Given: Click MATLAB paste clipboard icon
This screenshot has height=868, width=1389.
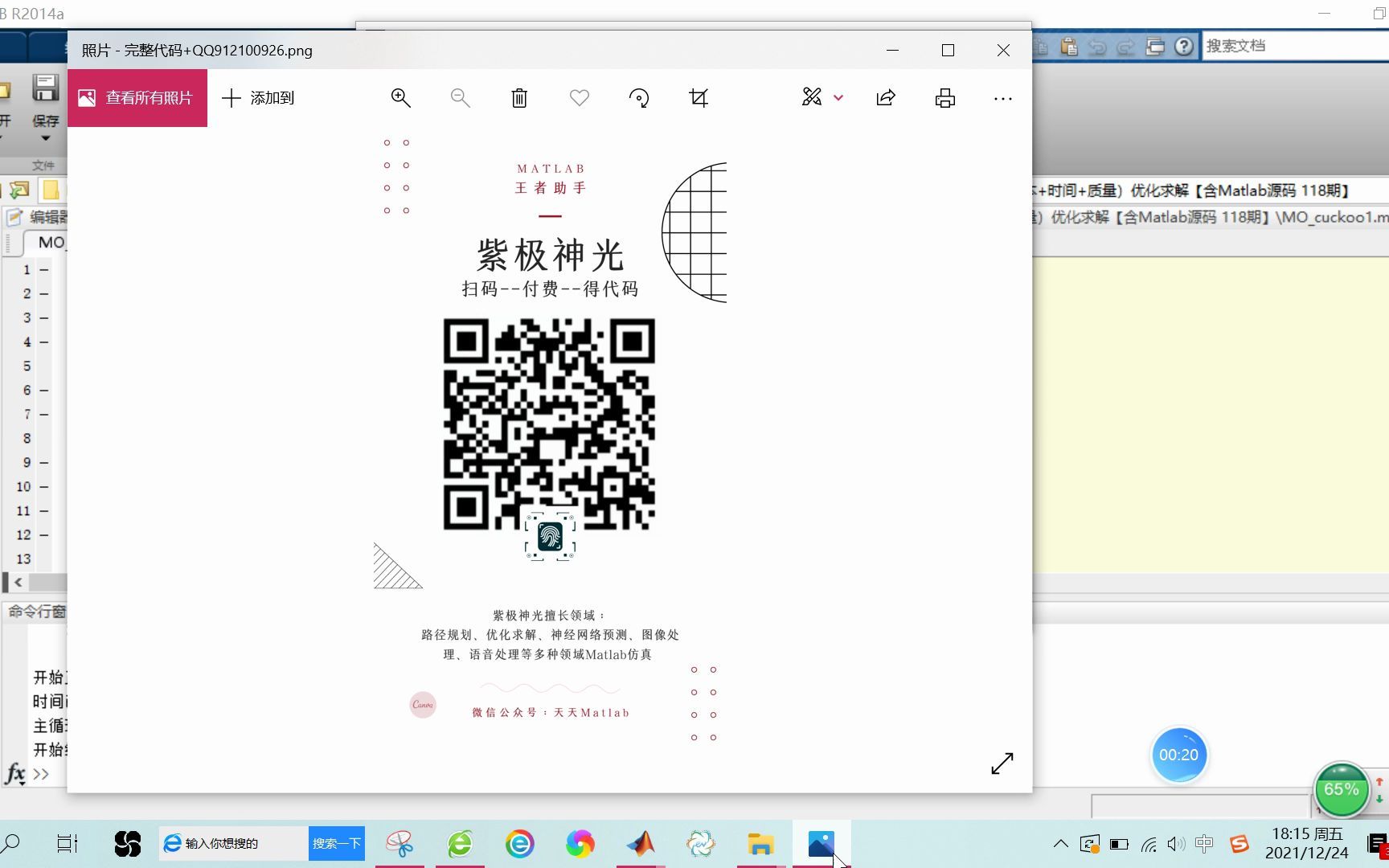Looking at the screenshot, I should pos(1069,47).
